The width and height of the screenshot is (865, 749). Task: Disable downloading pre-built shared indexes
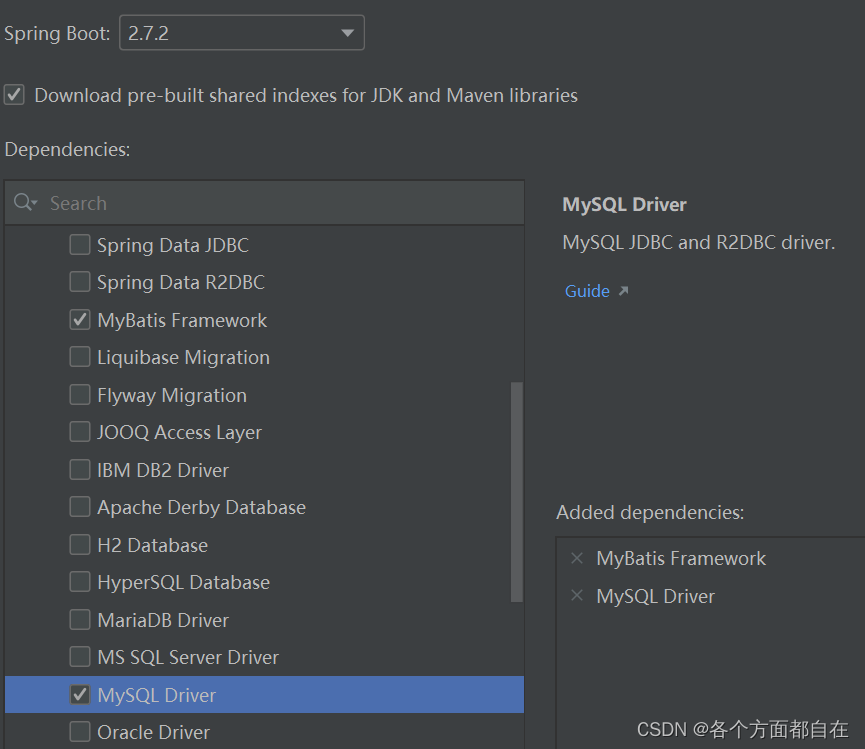(x=14, y=94)
